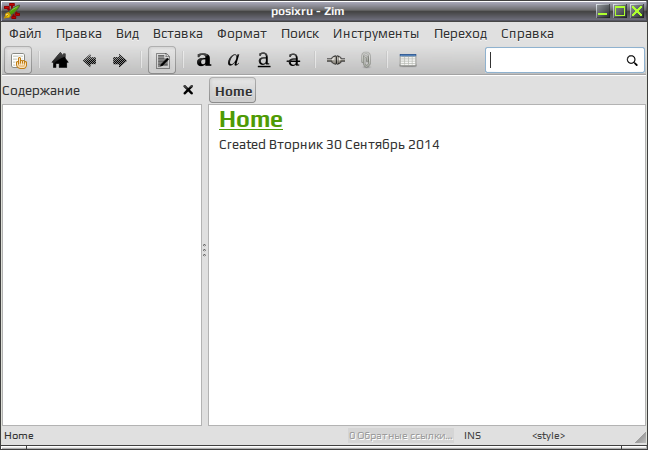Toggle the index side pane icon
The image size is (648, 450).
tap(18, 61)
